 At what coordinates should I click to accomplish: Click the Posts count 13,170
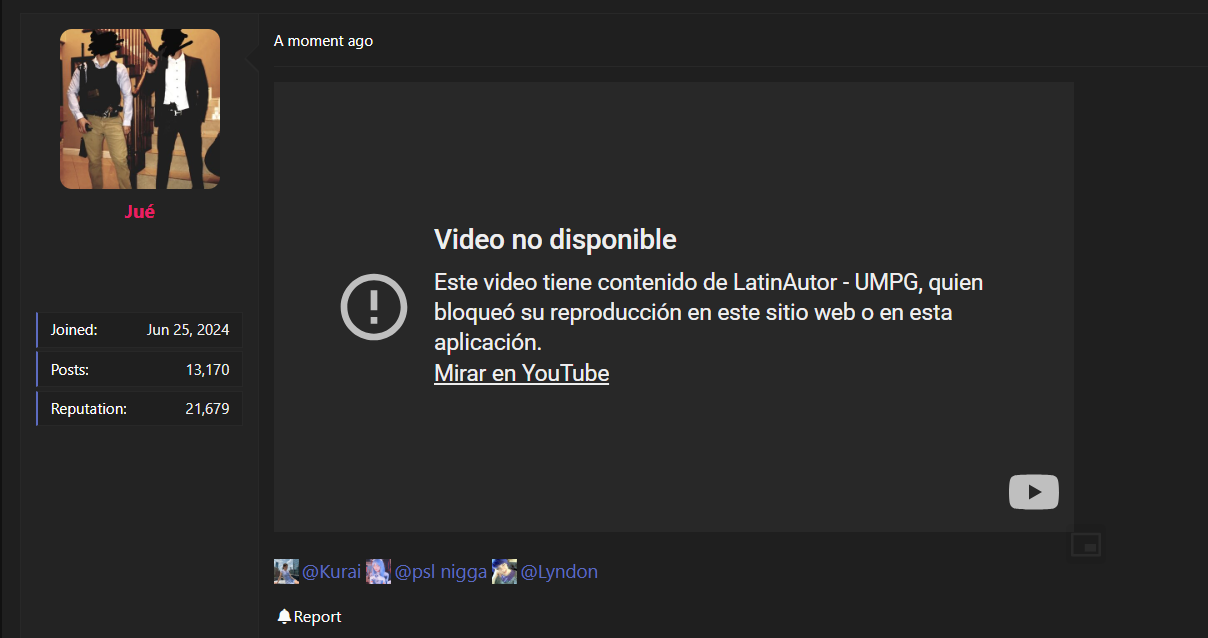click(x=207, y=370)
